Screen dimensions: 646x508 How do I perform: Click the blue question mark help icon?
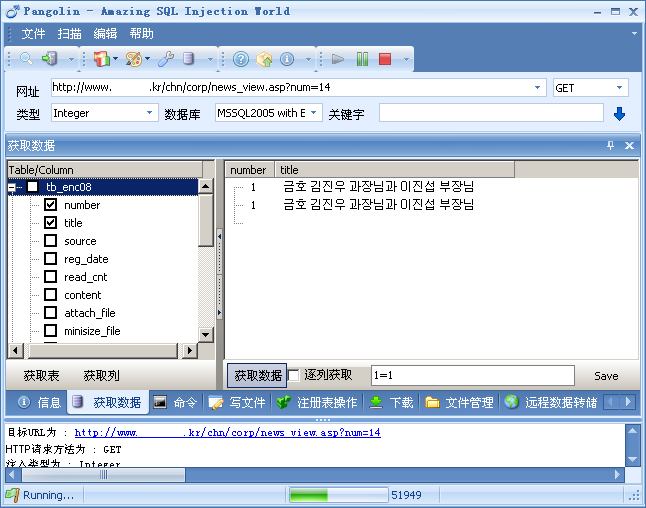point(241,59)
